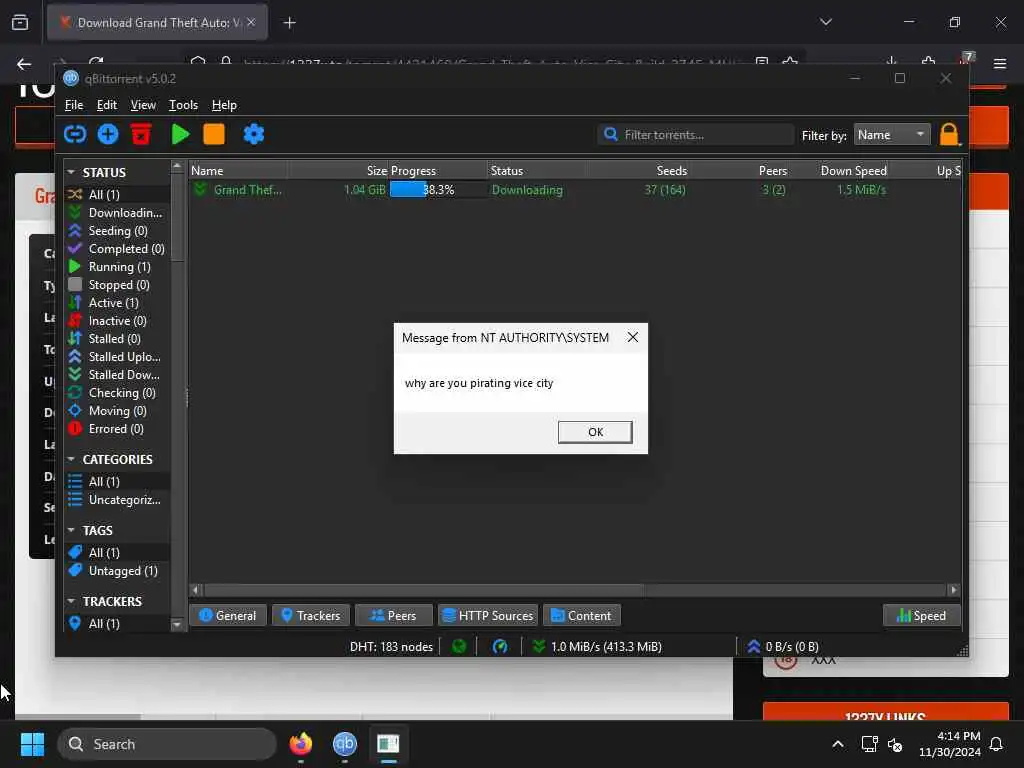Click the Add Torrent Link chain icon
Image resolution: width=1024 pixels, height=768 pixels.
pos(75,135)
